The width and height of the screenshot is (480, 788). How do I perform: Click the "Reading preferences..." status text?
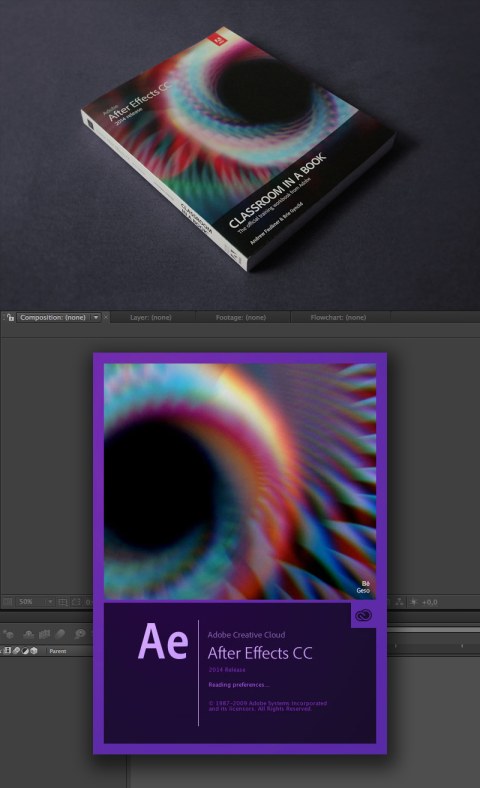[239, 684]
